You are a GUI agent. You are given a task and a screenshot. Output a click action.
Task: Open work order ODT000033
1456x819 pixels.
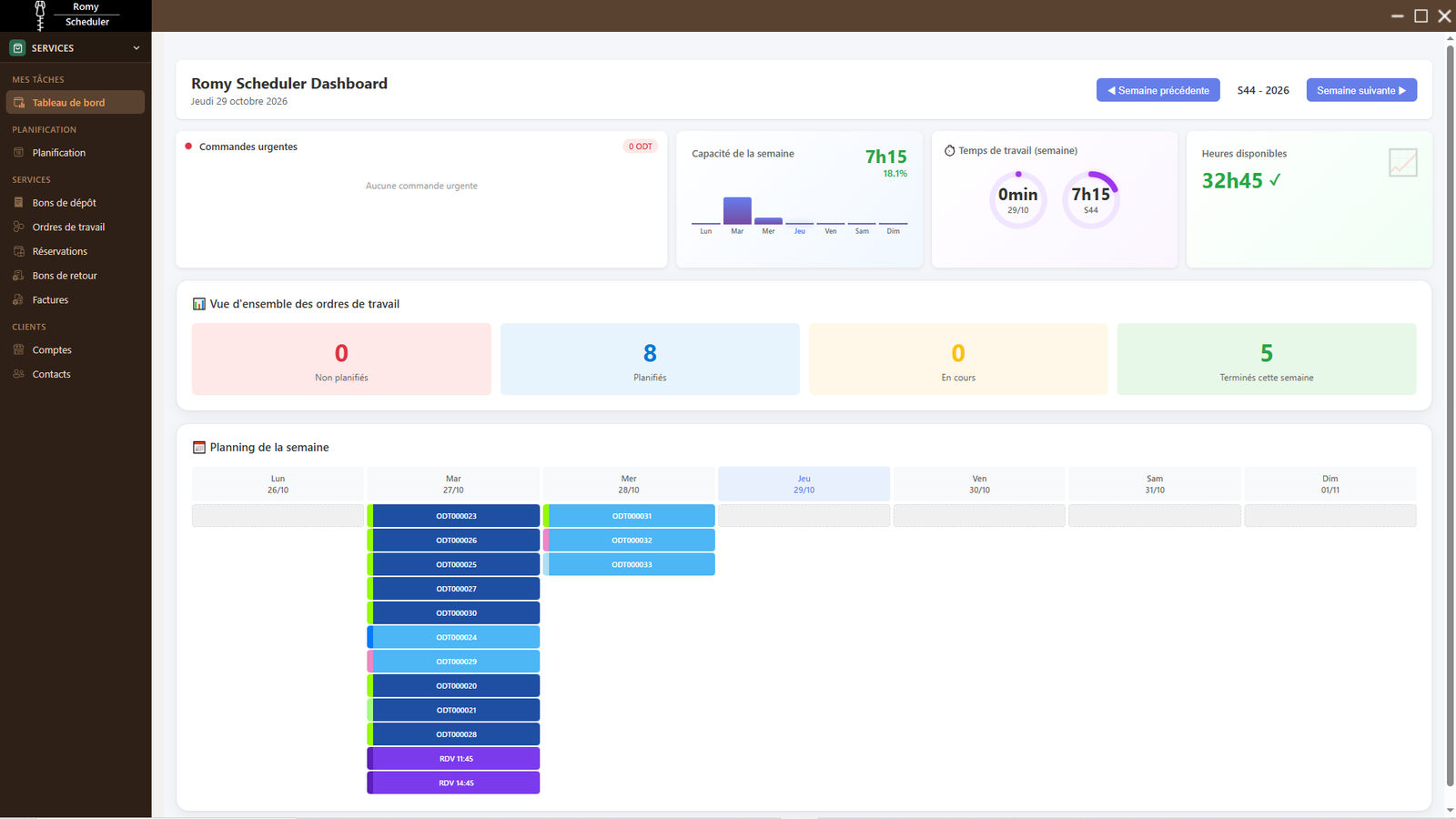point(629,564)
